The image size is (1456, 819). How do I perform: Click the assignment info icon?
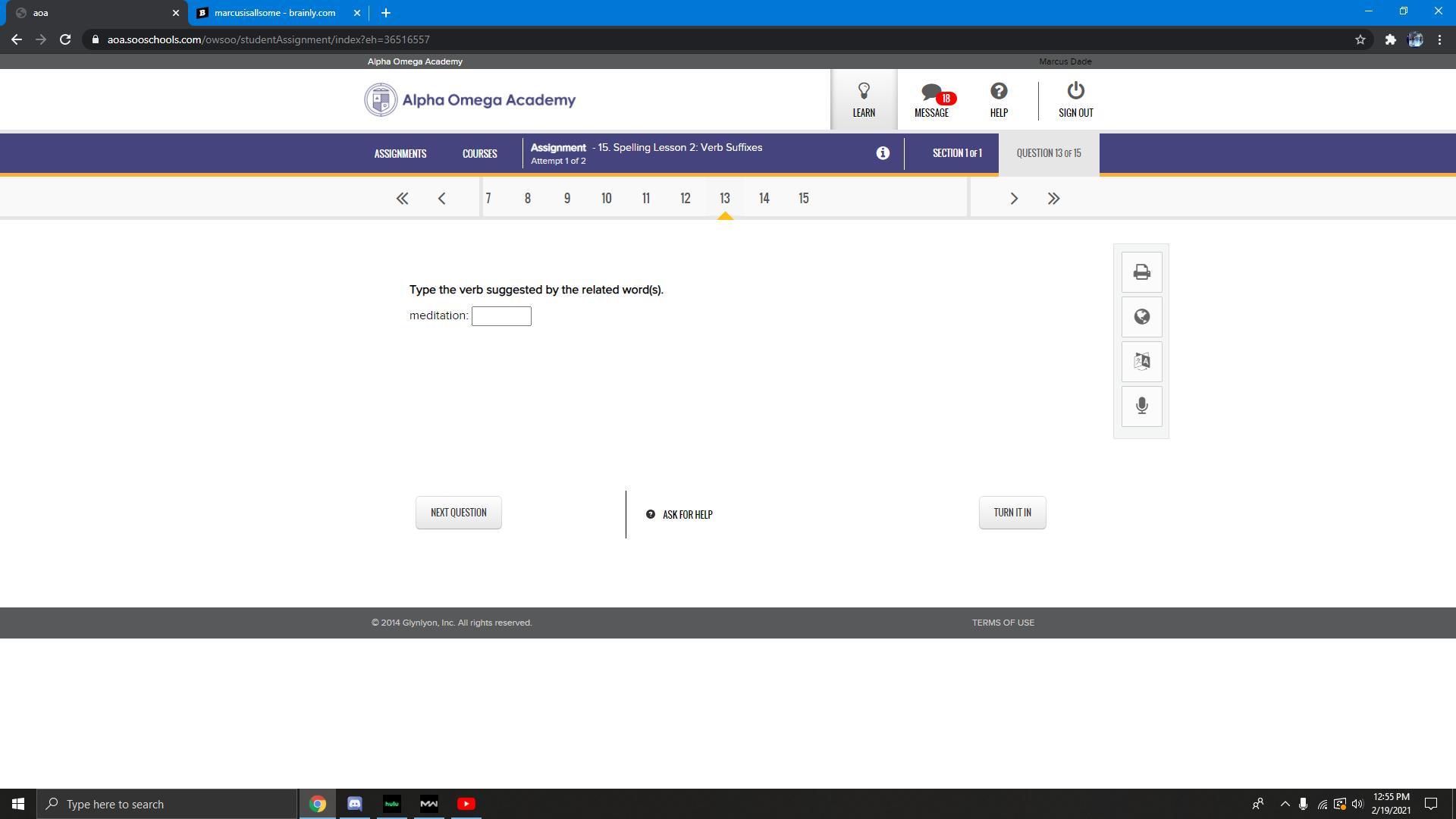883,153
